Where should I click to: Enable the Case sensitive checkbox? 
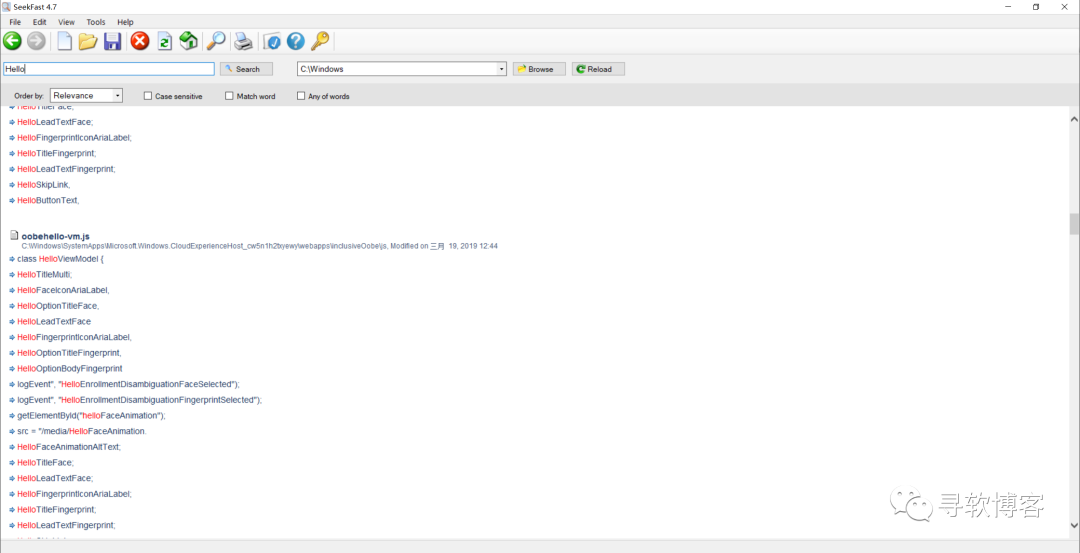(x=147, y=96)
